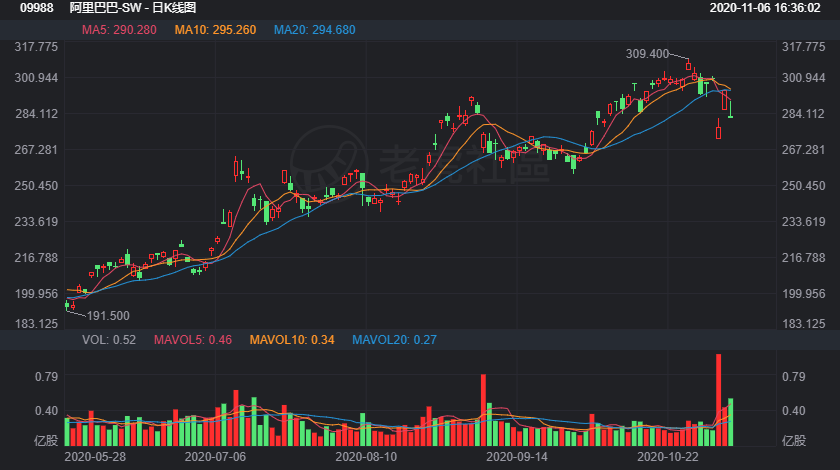Screen dimensions: 840x470
Task: Click right volume axis value 0.40
Action: [x=793, y=411]
